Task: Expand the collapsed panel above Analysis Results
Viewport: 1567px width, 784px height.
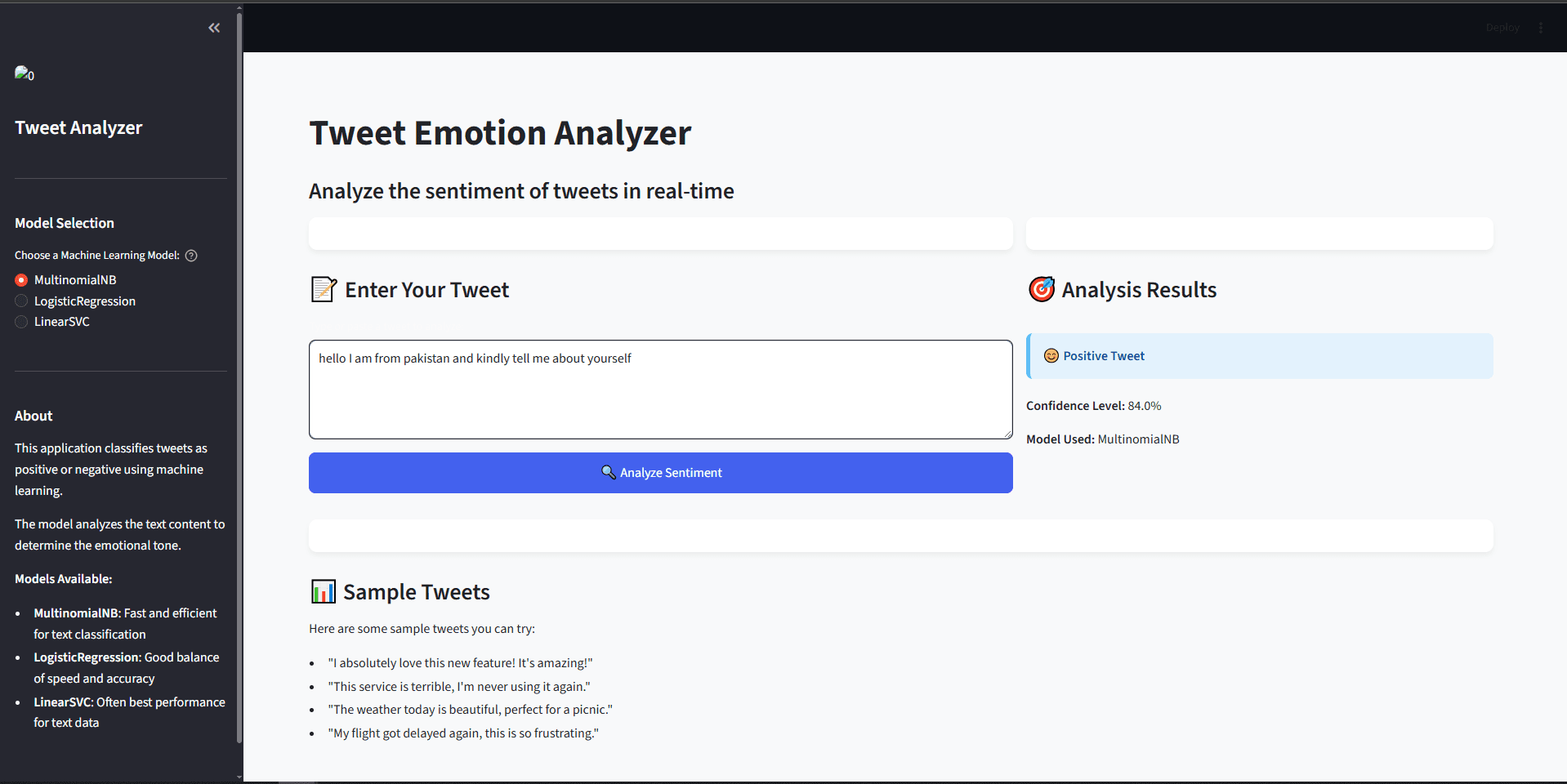Action: click(1259, 234)
